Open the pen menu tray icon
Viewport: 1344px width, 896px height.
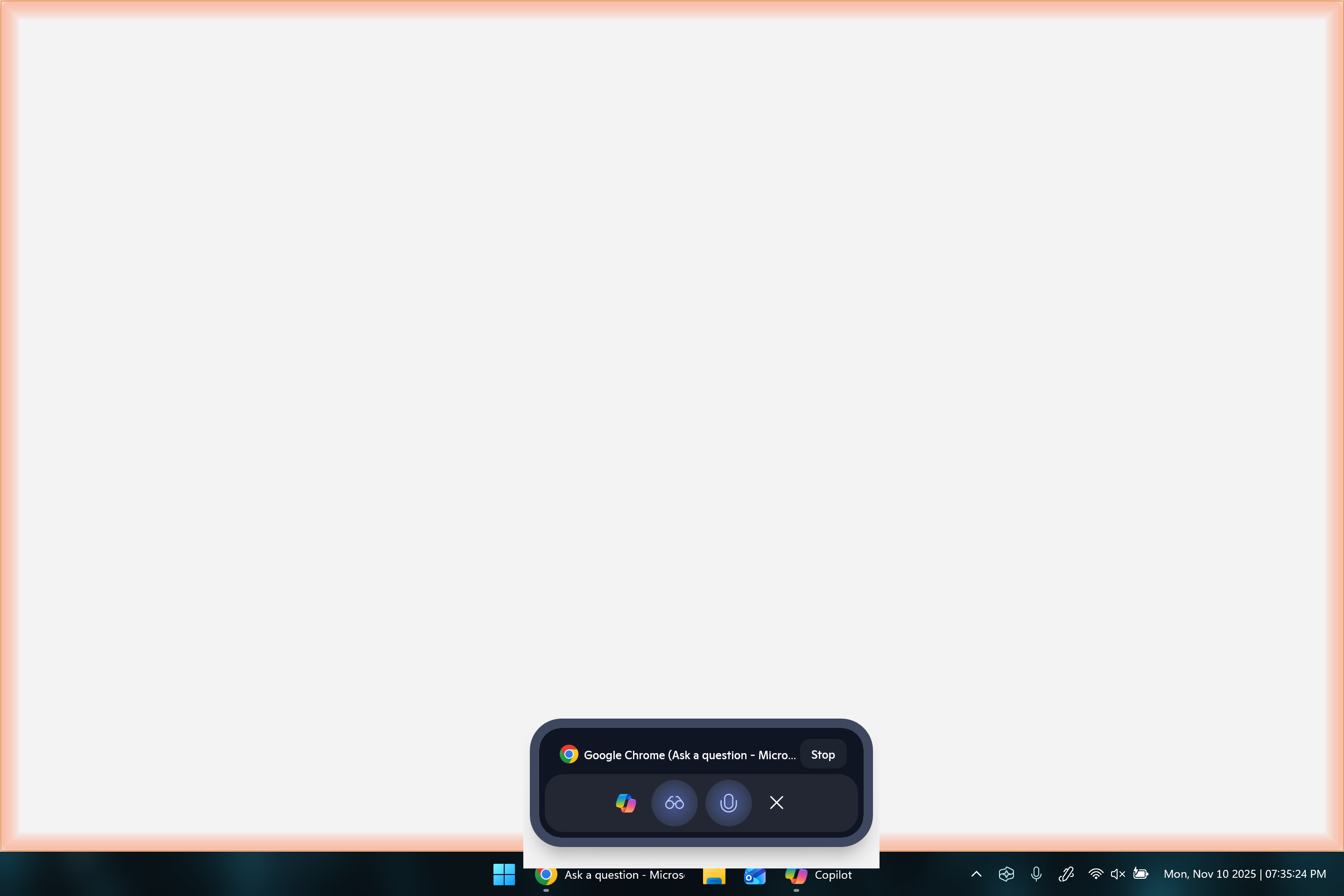click(1066, 874)
